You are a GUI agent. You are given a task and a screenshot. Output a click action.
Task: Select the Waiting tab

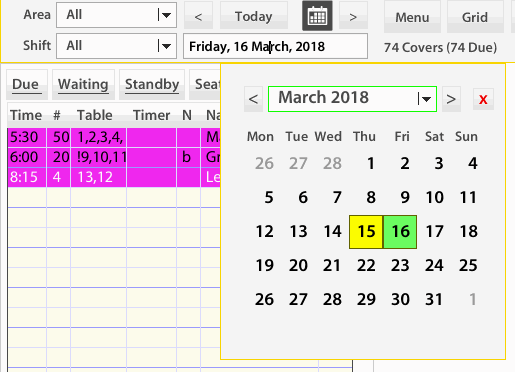pos(83,84)
